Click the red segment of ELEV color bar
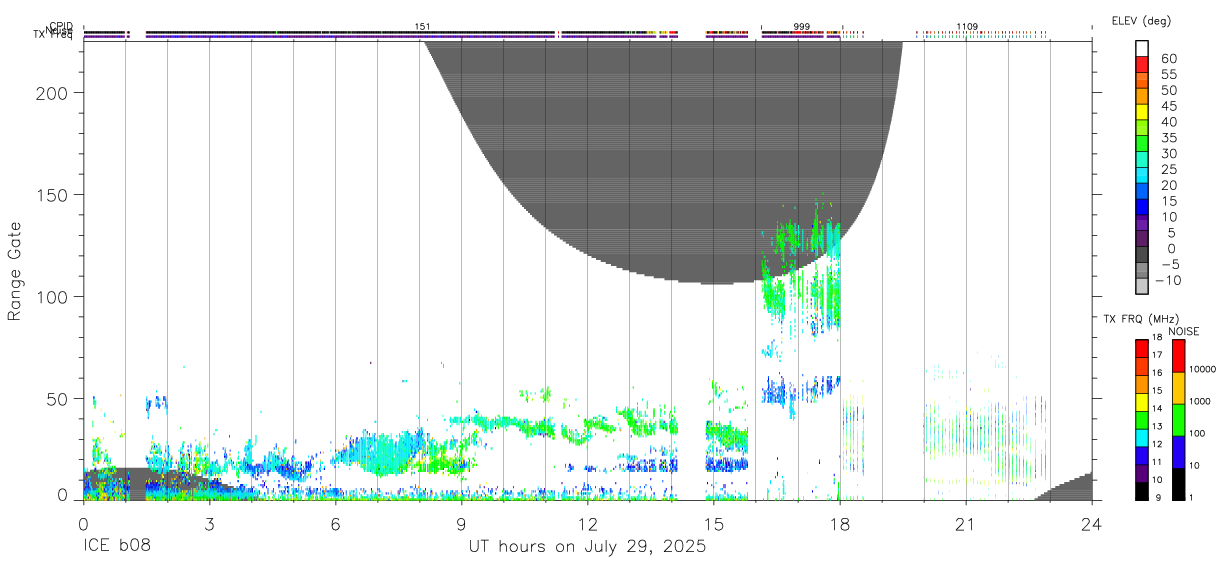This screenshot has width=1228, height=567. click(x=1142, y=65)
